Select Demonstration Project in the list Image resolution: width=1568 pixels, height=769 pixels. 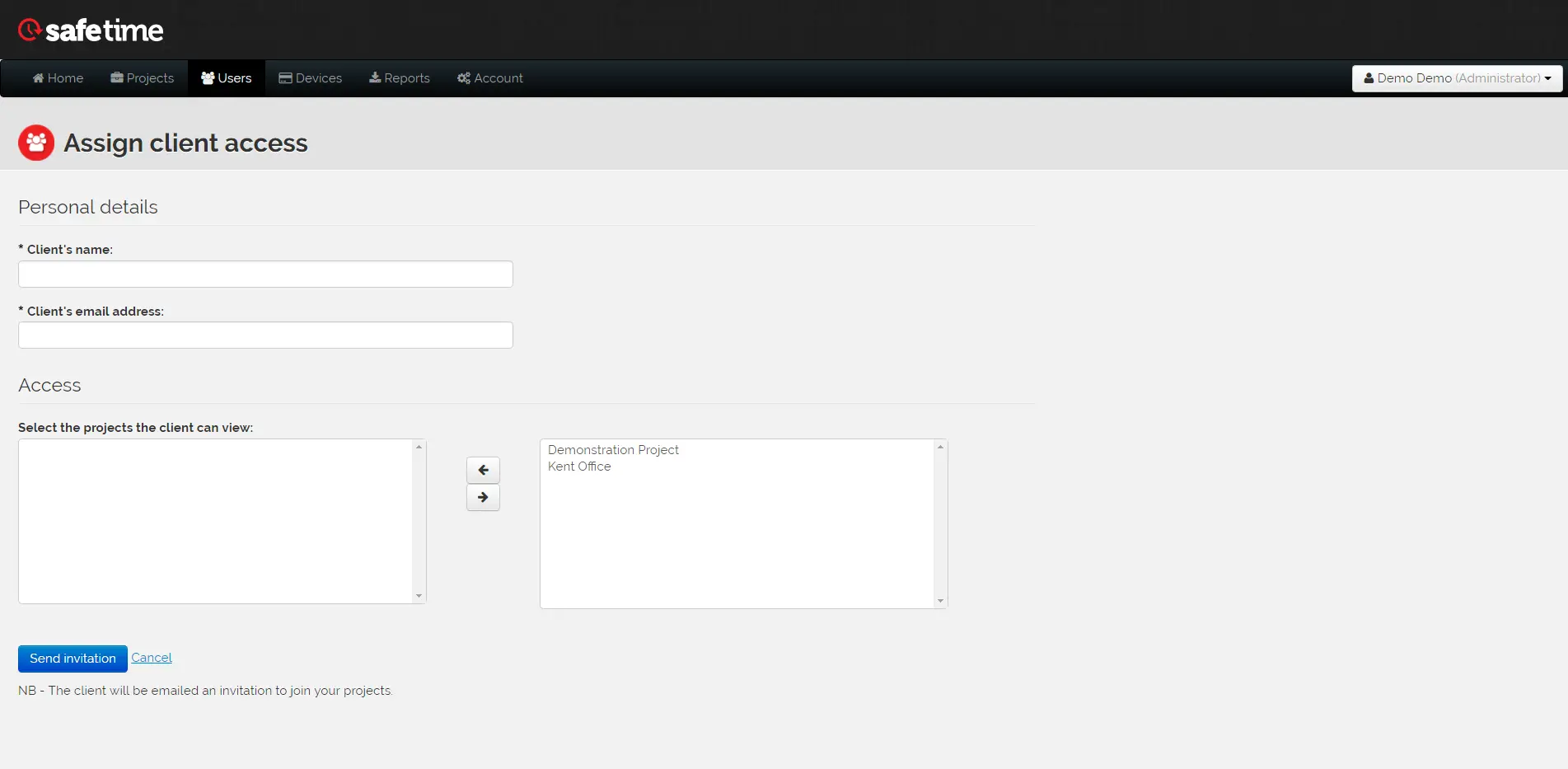point(613,450)
